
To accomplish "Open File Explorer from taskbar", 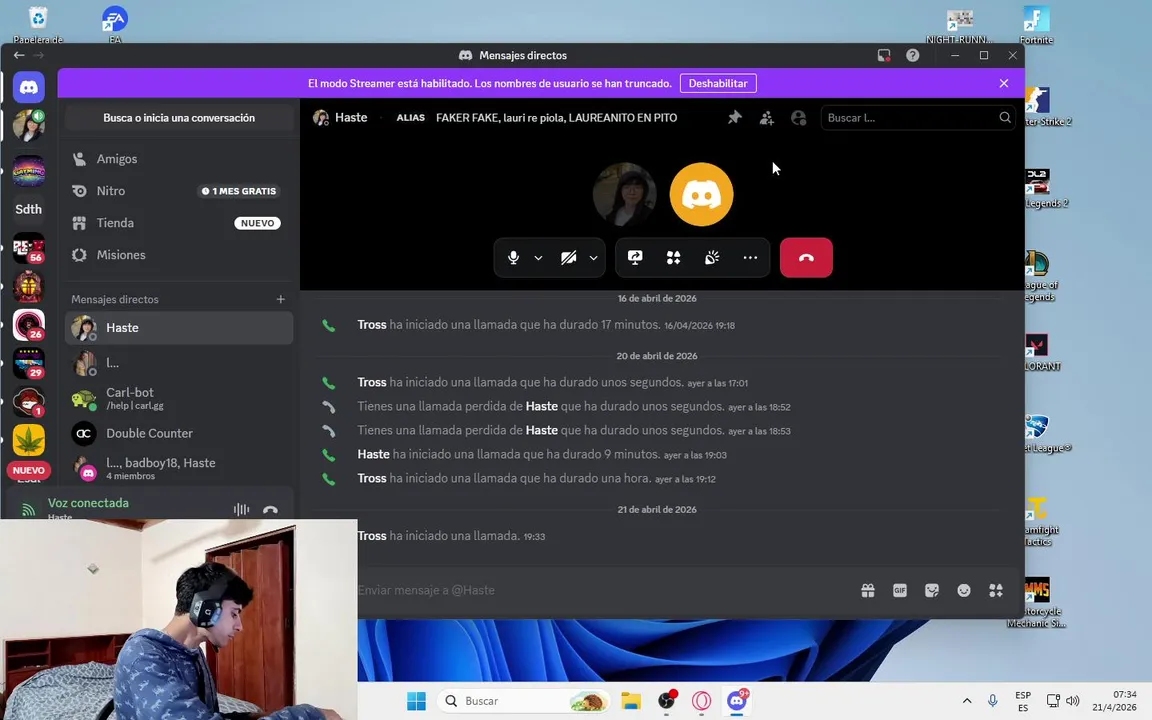I will click(631, 701).
